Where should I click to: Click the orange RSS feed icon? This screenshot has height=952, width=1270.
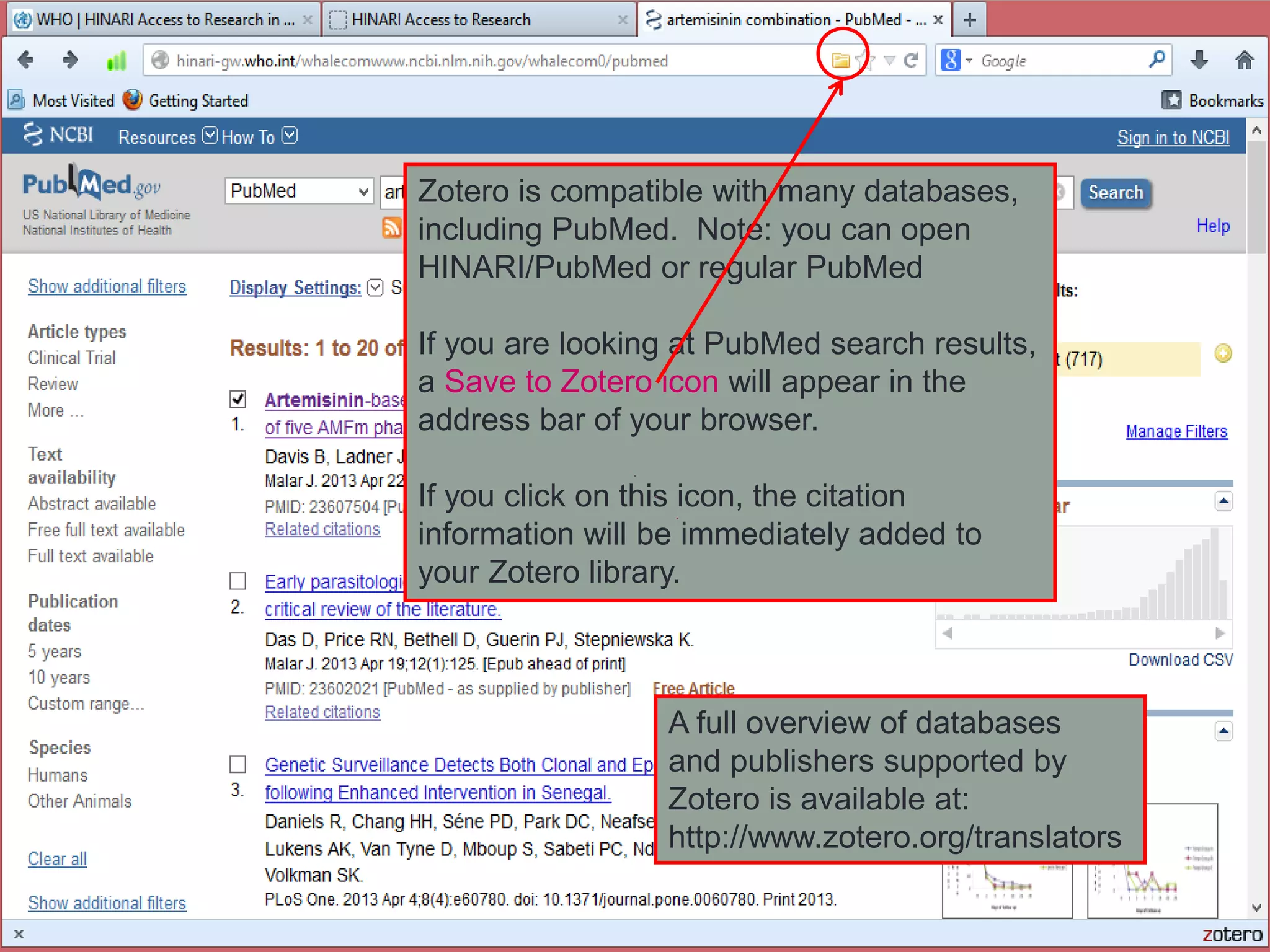(x=391, y=227)
